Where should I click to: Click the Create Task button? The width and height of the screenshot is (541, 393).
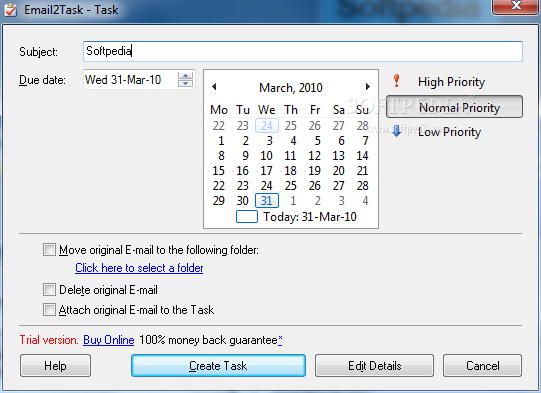218,365
